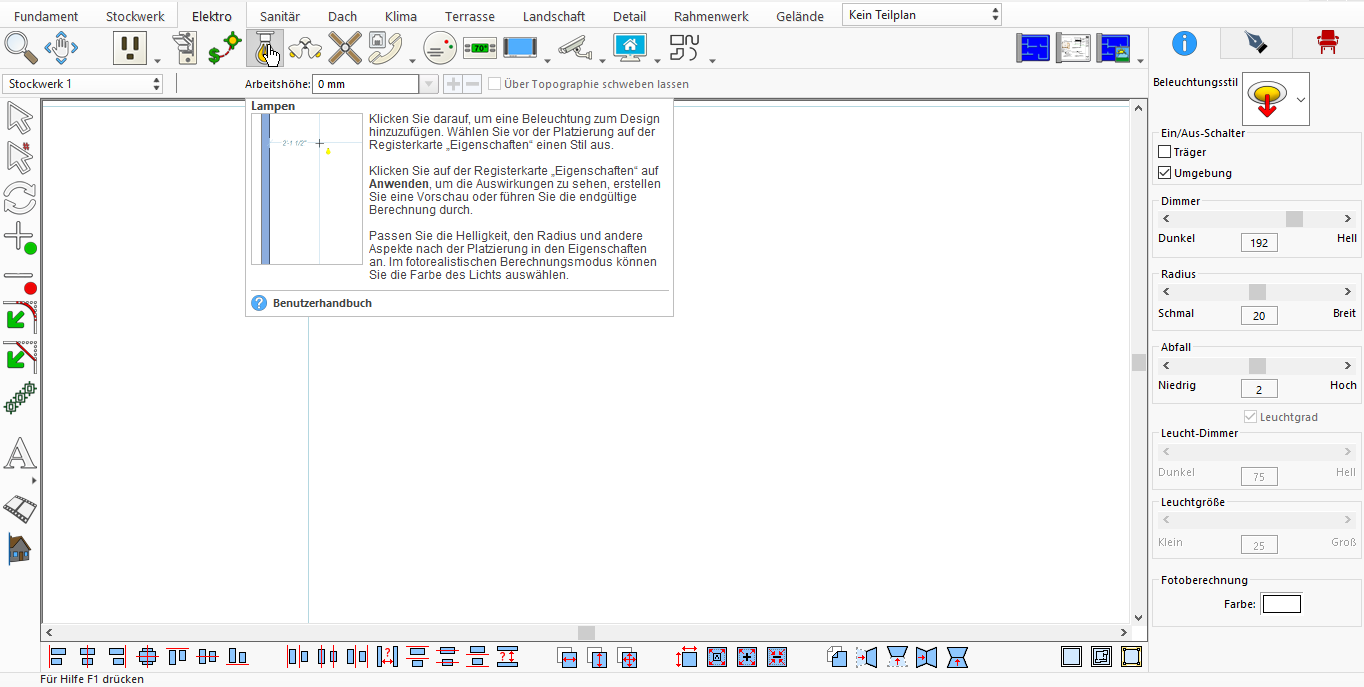Select the wall television screen tool

point(521,47)
